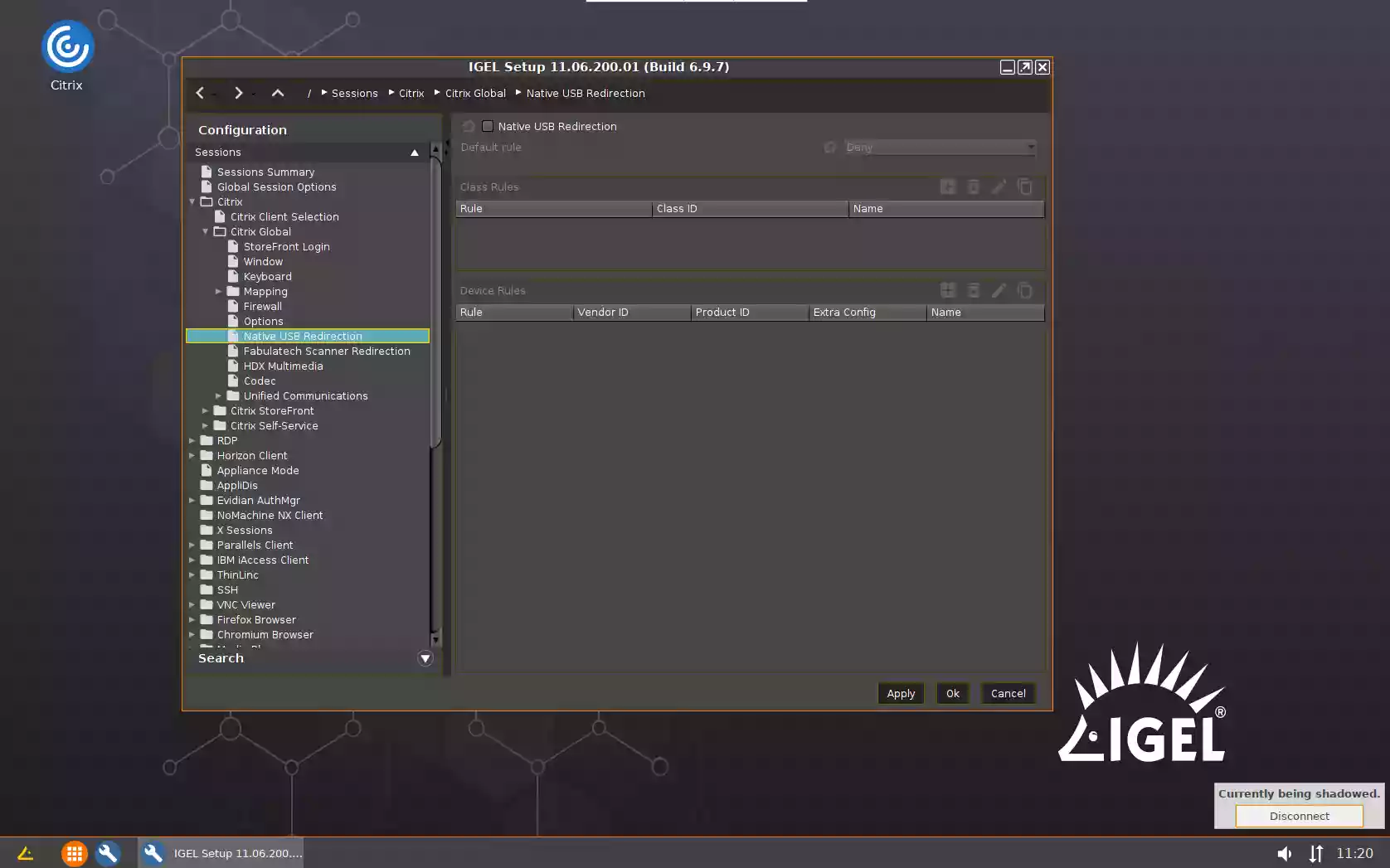
Task: Go up one level with up arrow
Action: click(278, 93)
